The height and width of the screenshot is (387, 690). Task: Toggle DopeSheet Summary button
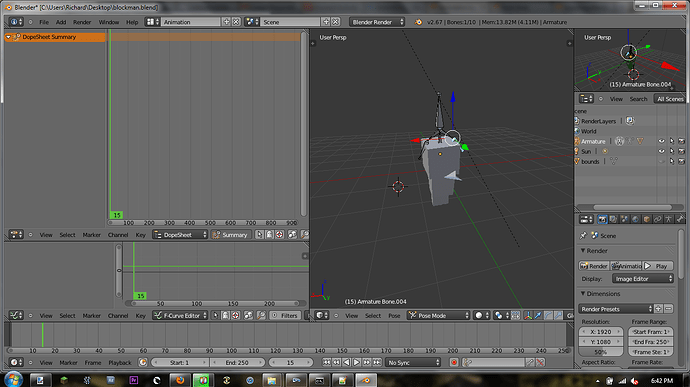click(x=231, y=235)
